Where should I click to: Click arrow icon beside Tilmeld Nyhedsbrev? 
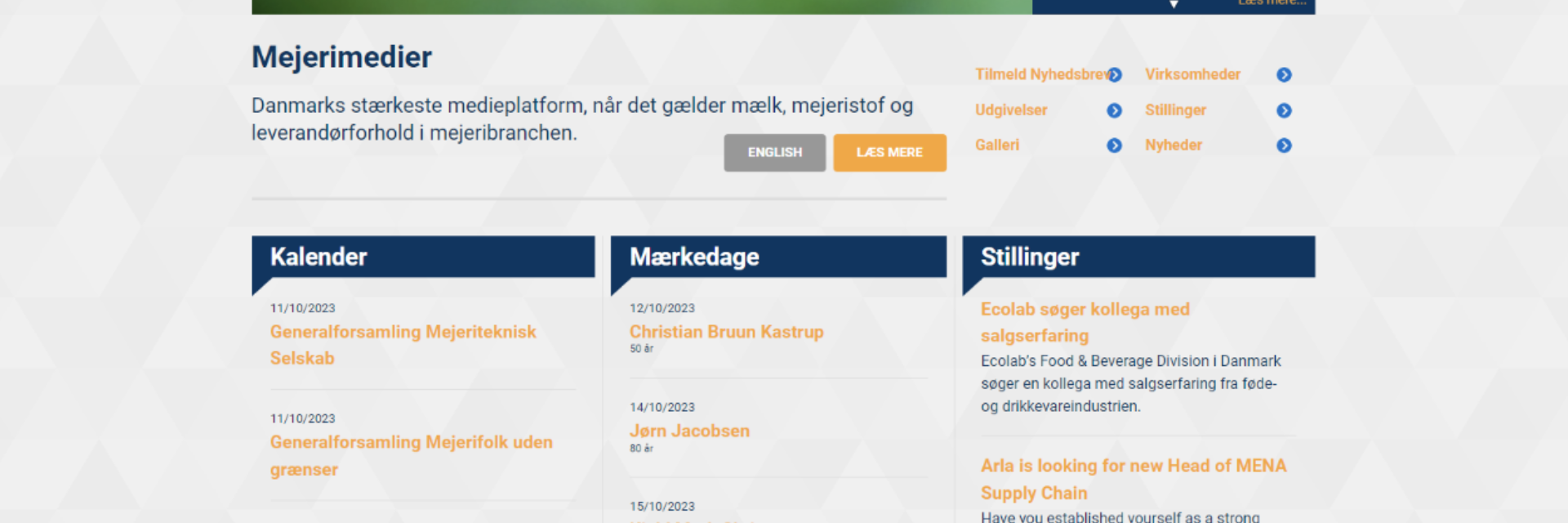[x=1115, y=75]
